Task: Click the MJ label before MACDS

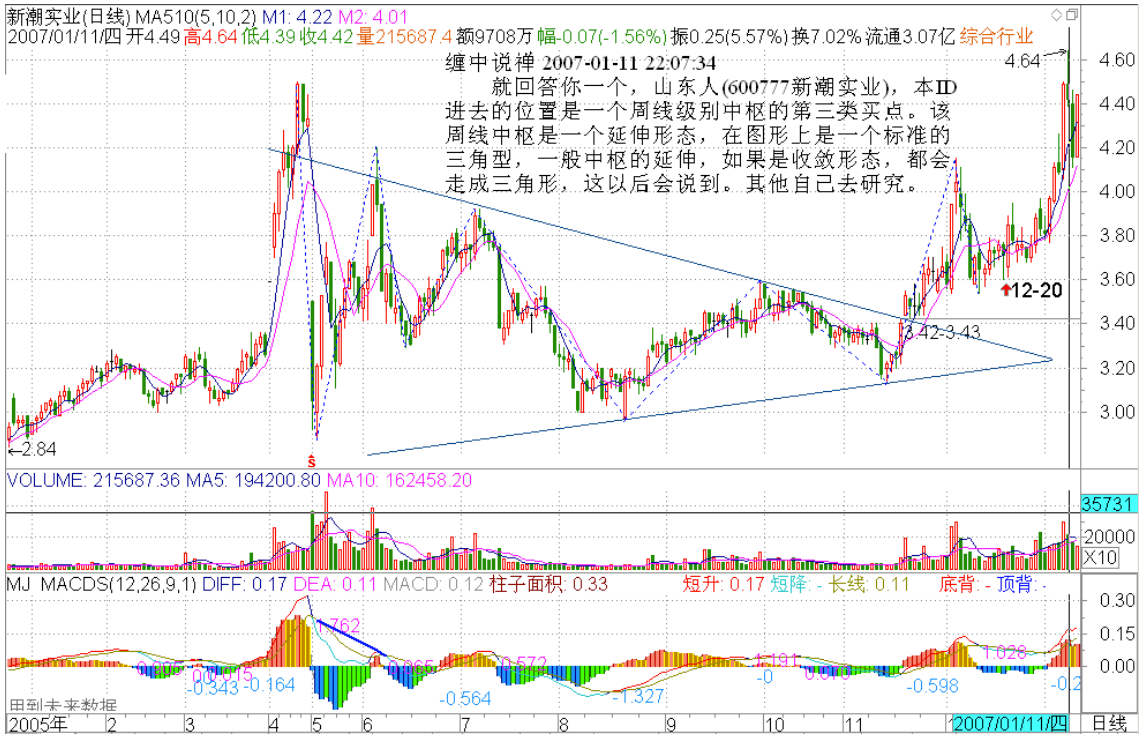Action: pyautogui.click(x=20, y=584)
